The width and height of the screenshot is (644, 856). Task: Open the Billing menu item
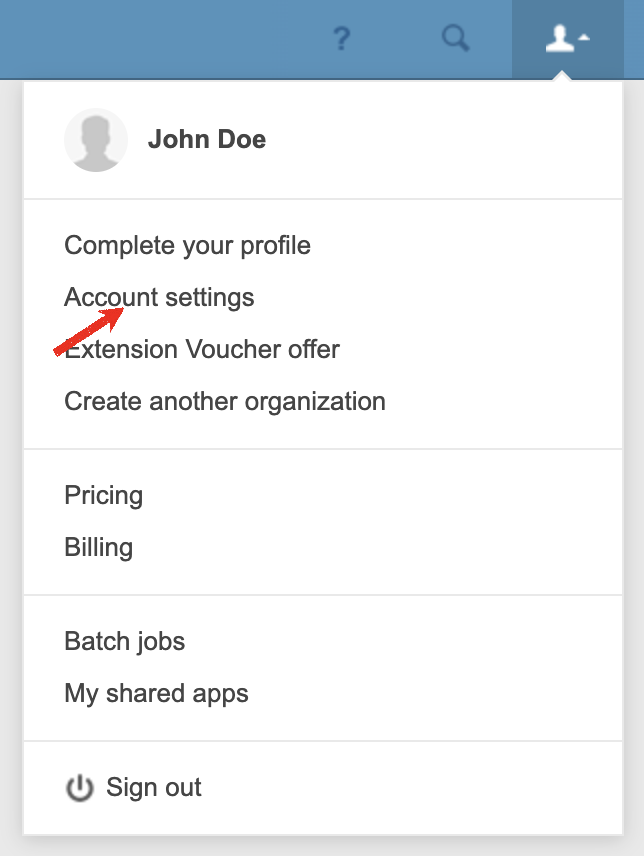click(98, 547)
